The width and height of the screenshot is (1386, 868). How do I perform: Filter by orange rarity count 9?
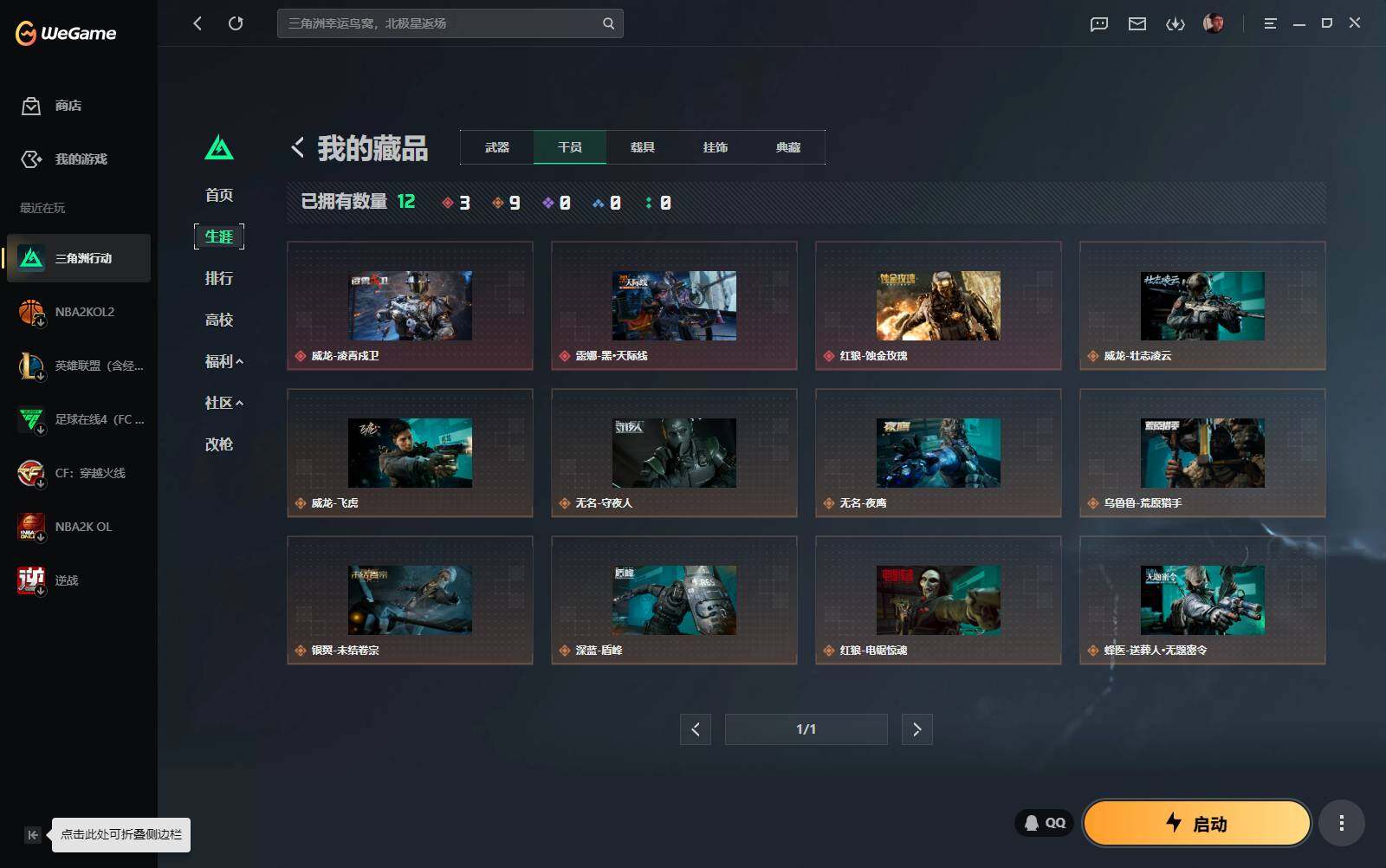coord(506,203)
